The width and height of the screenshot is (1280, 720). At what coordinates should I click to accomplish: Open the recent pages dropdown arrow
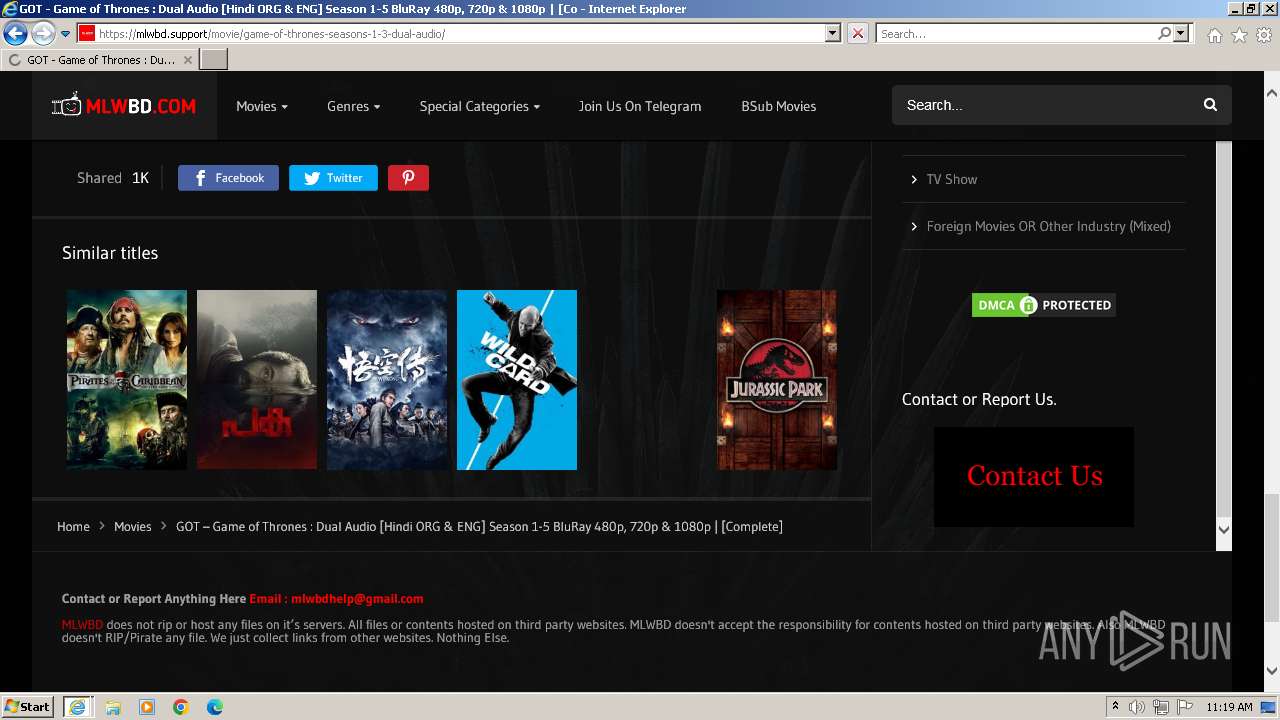click(x=65, y=34)
